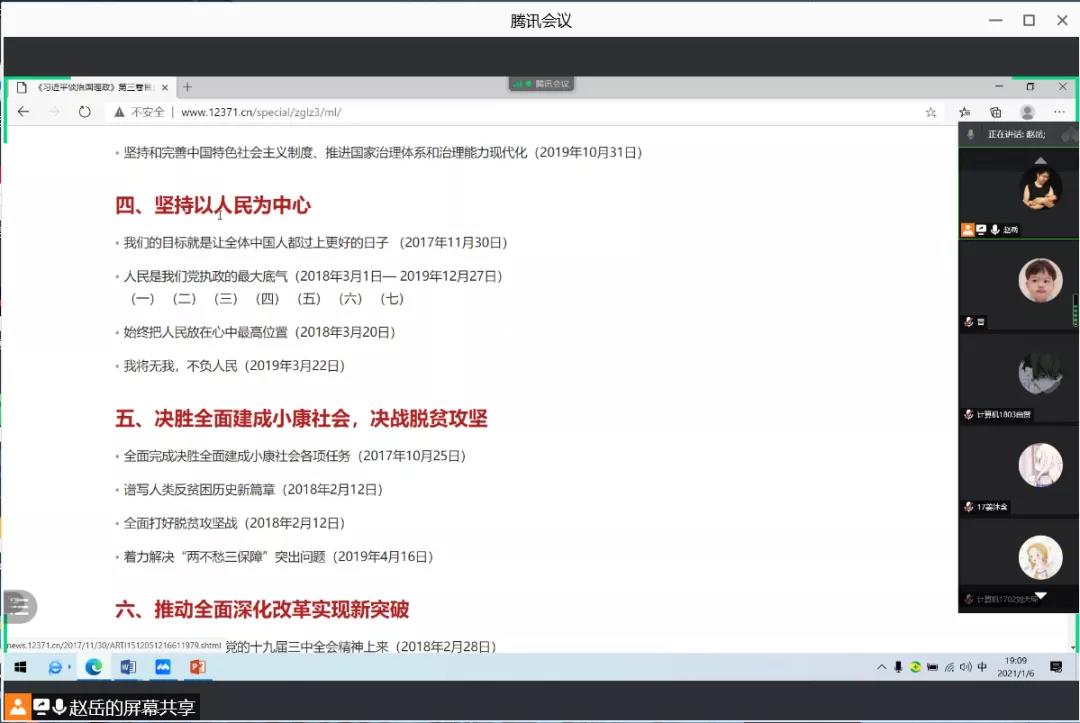Image resolution: width=1080 pixels, height=723 pixels.
Task: Click the browser profile avatar
Action: point(1027,112)
